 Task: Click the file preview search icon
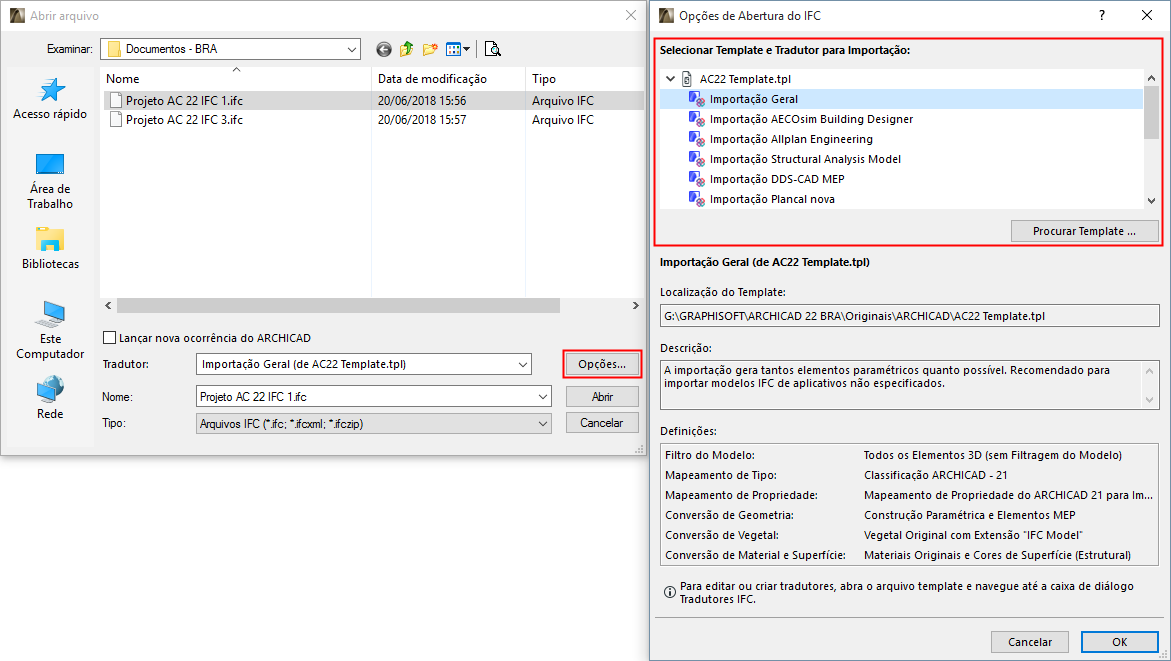[492, 49]
